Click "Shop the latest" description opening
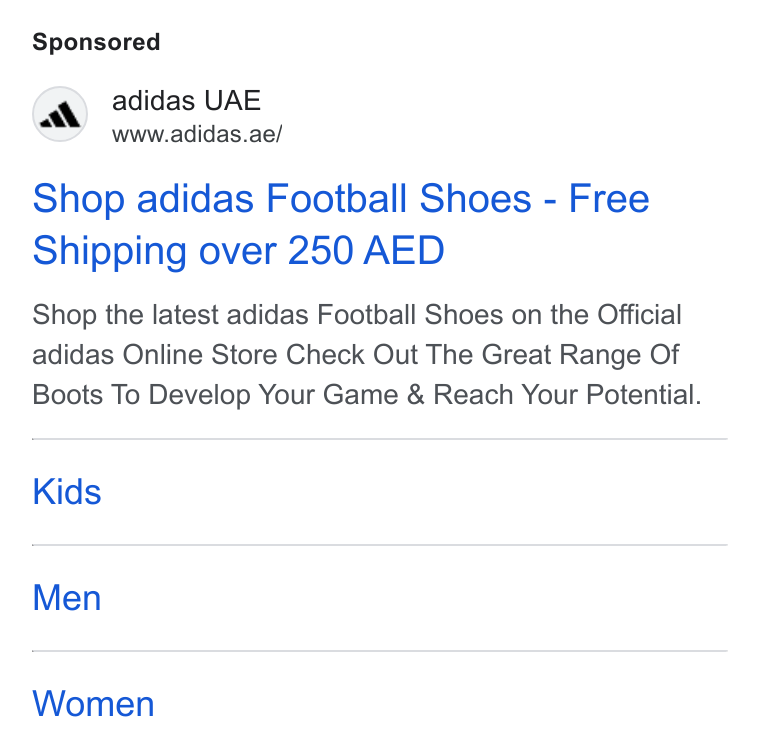760x756 pixels. [x=126, y=315]
